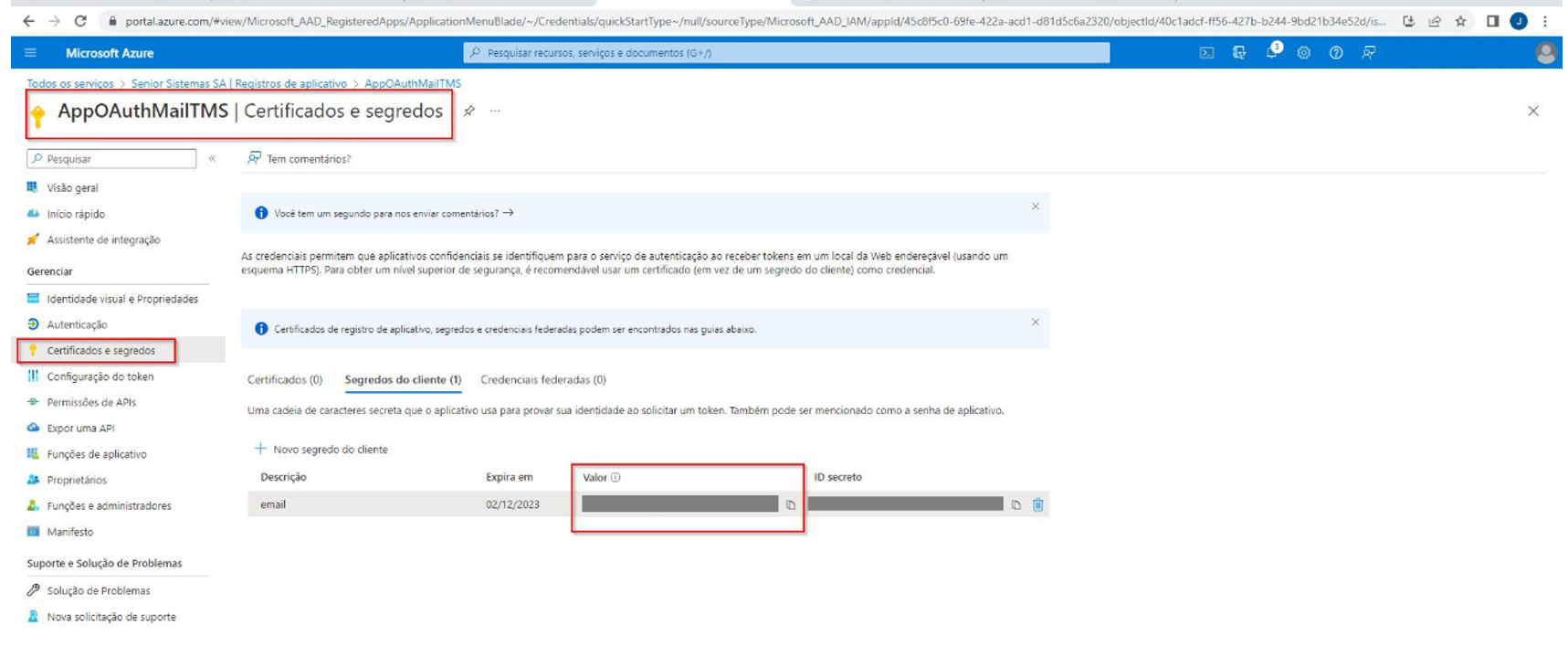Click the browser address bar URL
Viewport: 1568px width, 647px height.
click(754, 21)
